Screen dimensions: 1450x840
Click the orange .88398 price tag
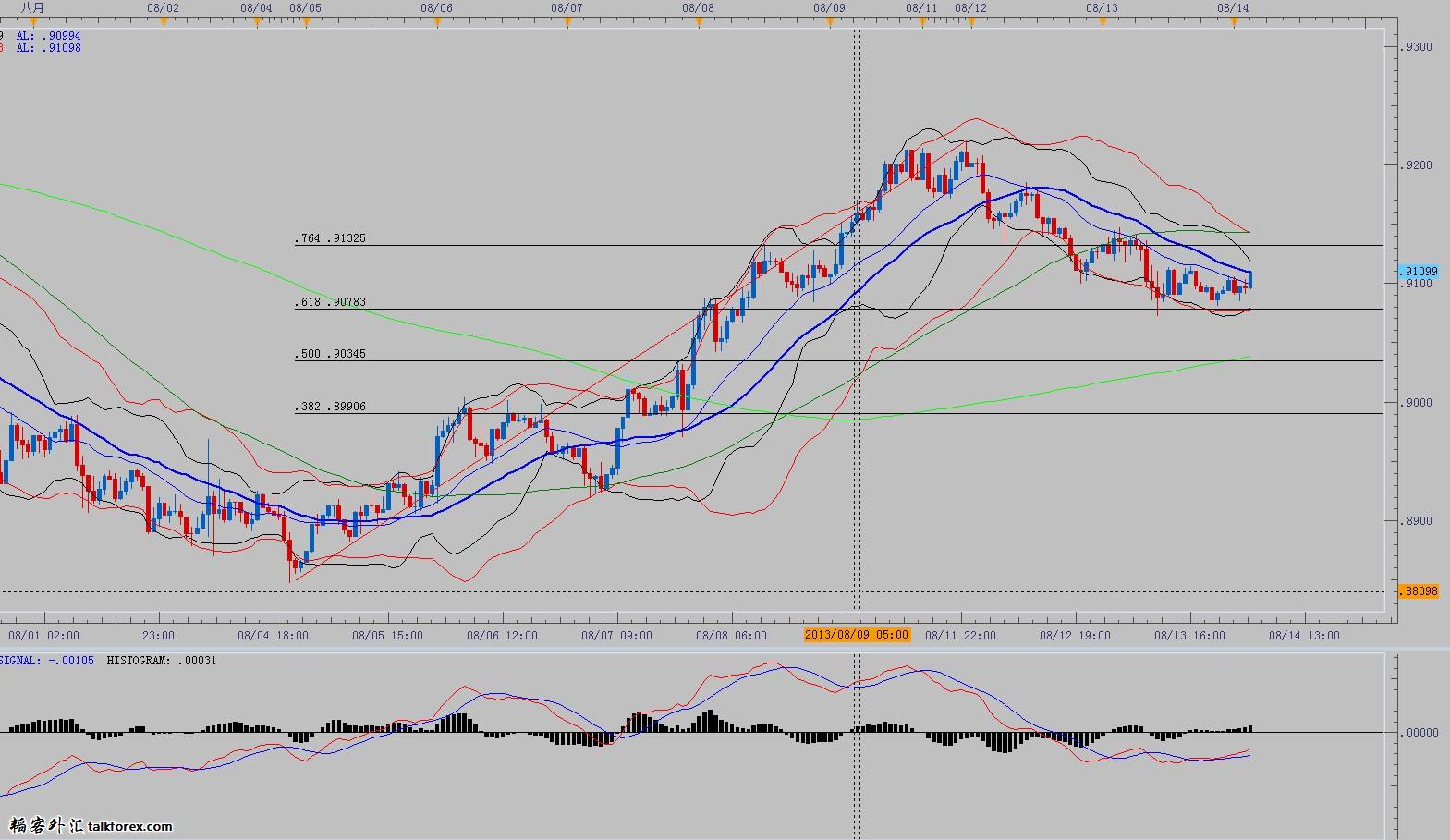[1418, 591]
